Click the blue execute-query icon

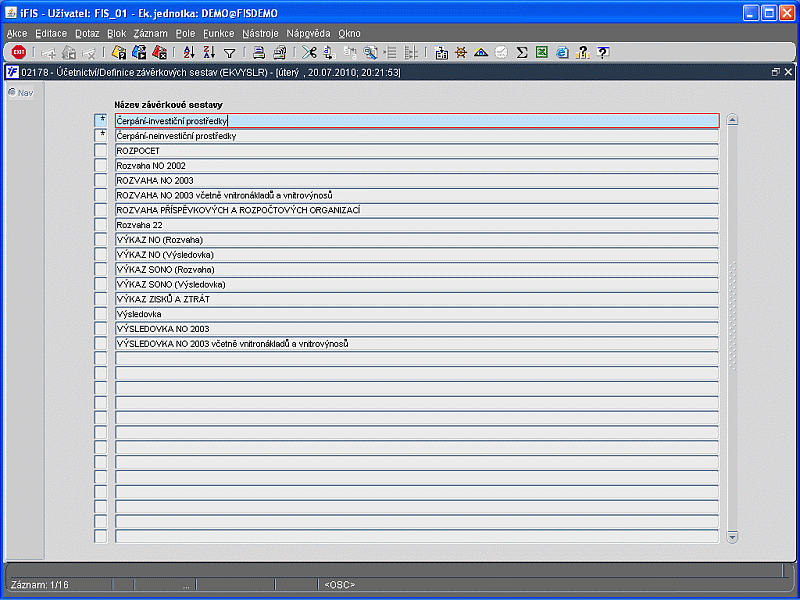[x=139, y=52]
